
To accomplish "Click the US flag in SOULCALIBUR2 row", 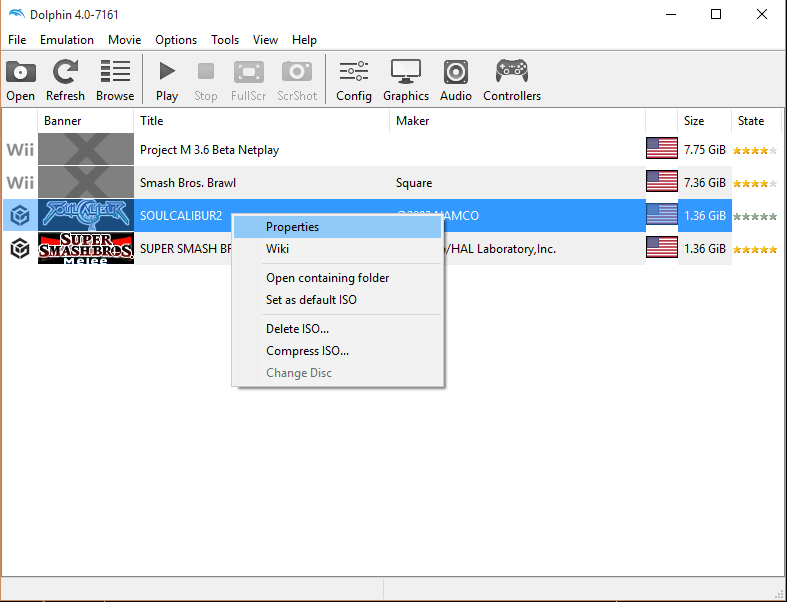I will [662, 214].
